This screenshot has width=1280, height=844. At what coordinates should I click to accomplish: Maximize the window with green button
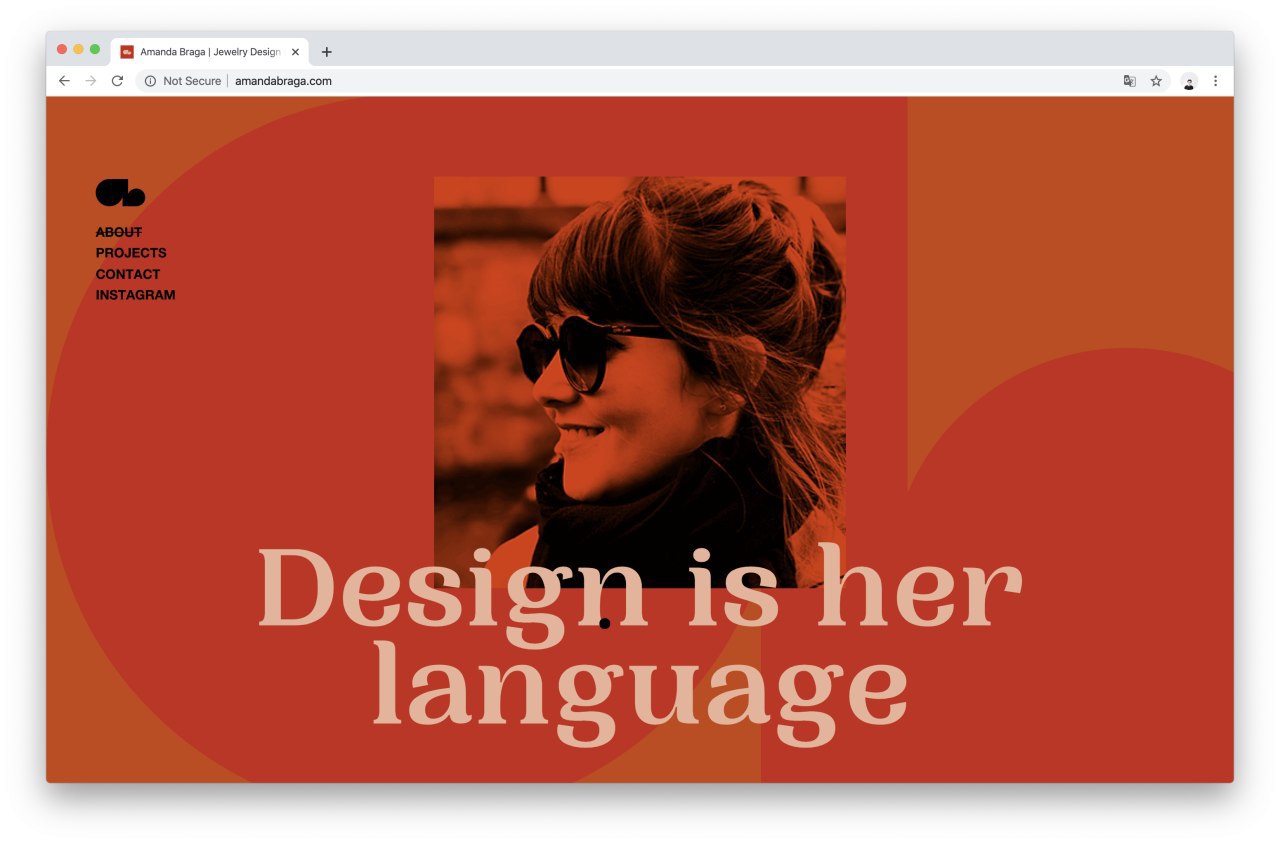(x=95, y=49)
